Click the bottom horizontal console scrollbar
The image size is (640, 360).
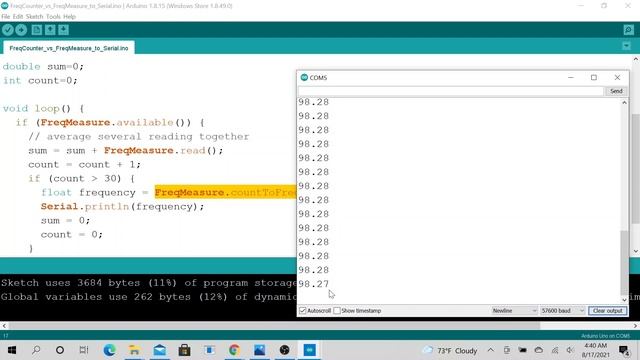[274, 326]
